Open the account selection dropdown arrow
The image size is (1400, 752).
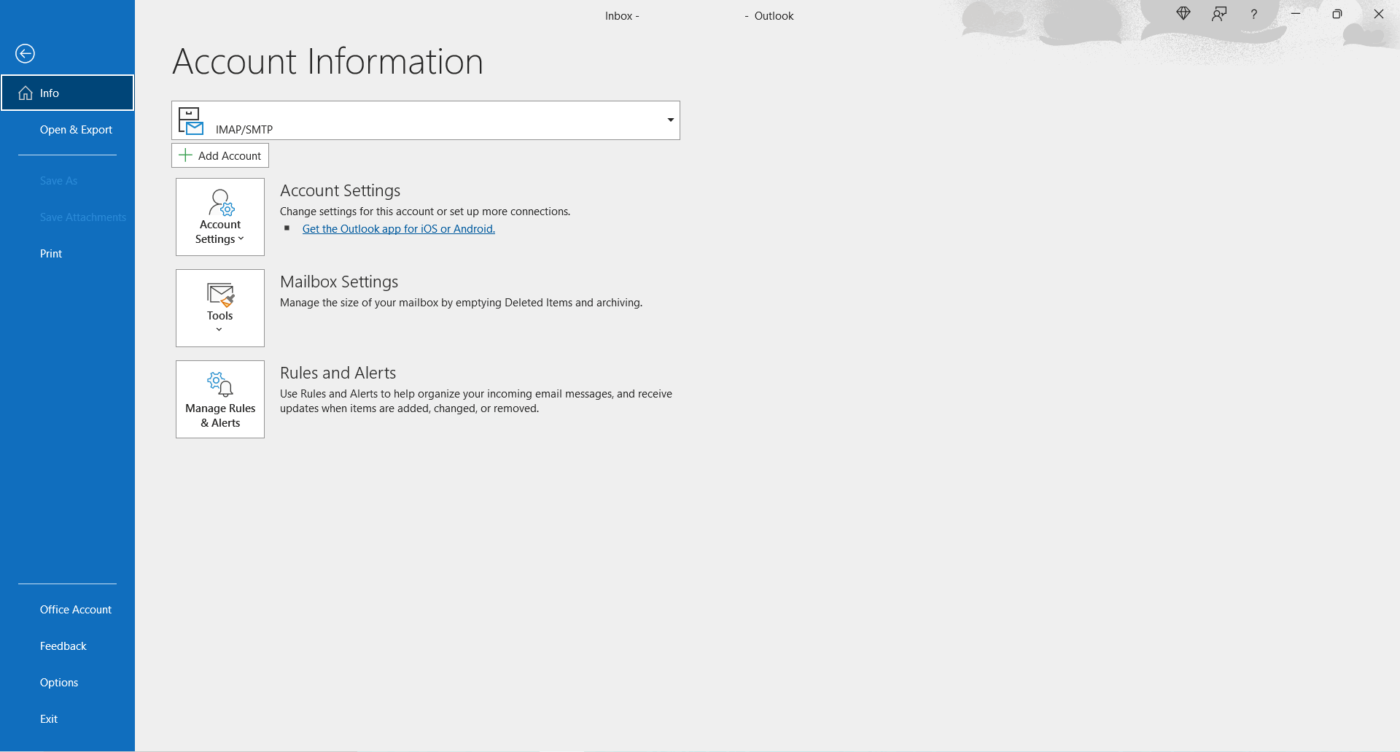point(670,119)
